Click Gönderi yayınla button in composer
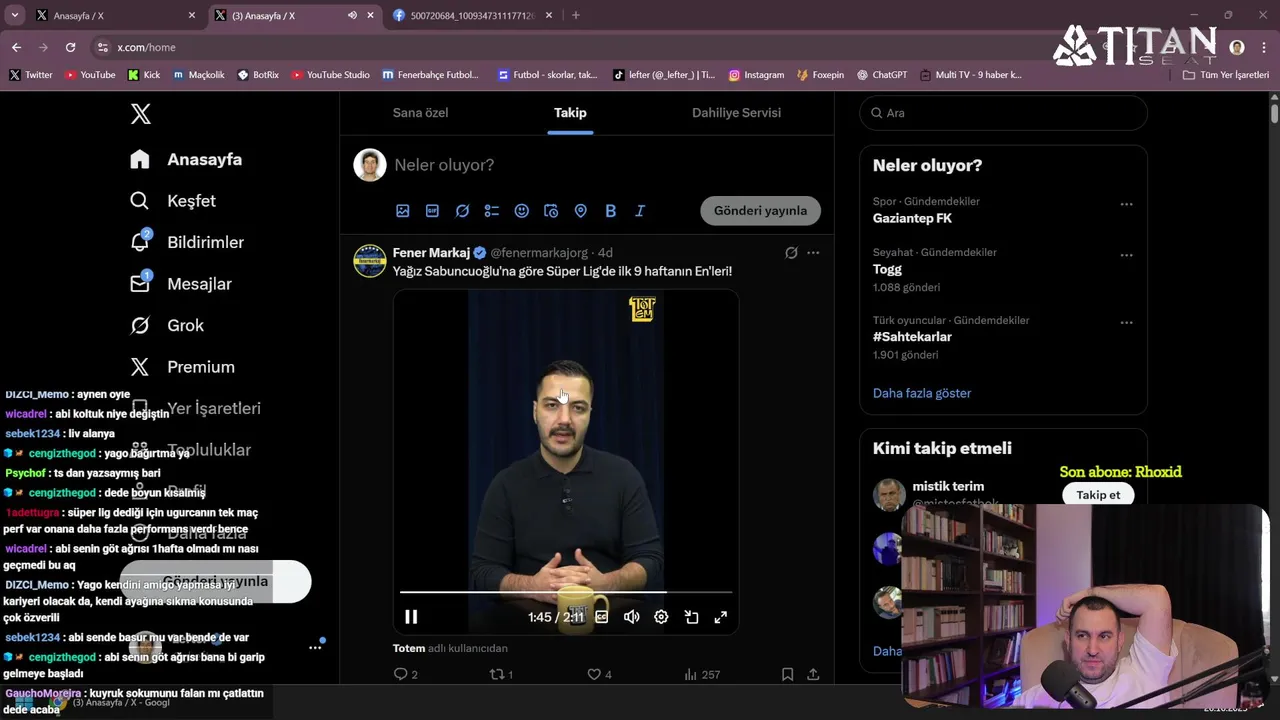The width and height of the screenshot is (1280, 720). [760, 211]
